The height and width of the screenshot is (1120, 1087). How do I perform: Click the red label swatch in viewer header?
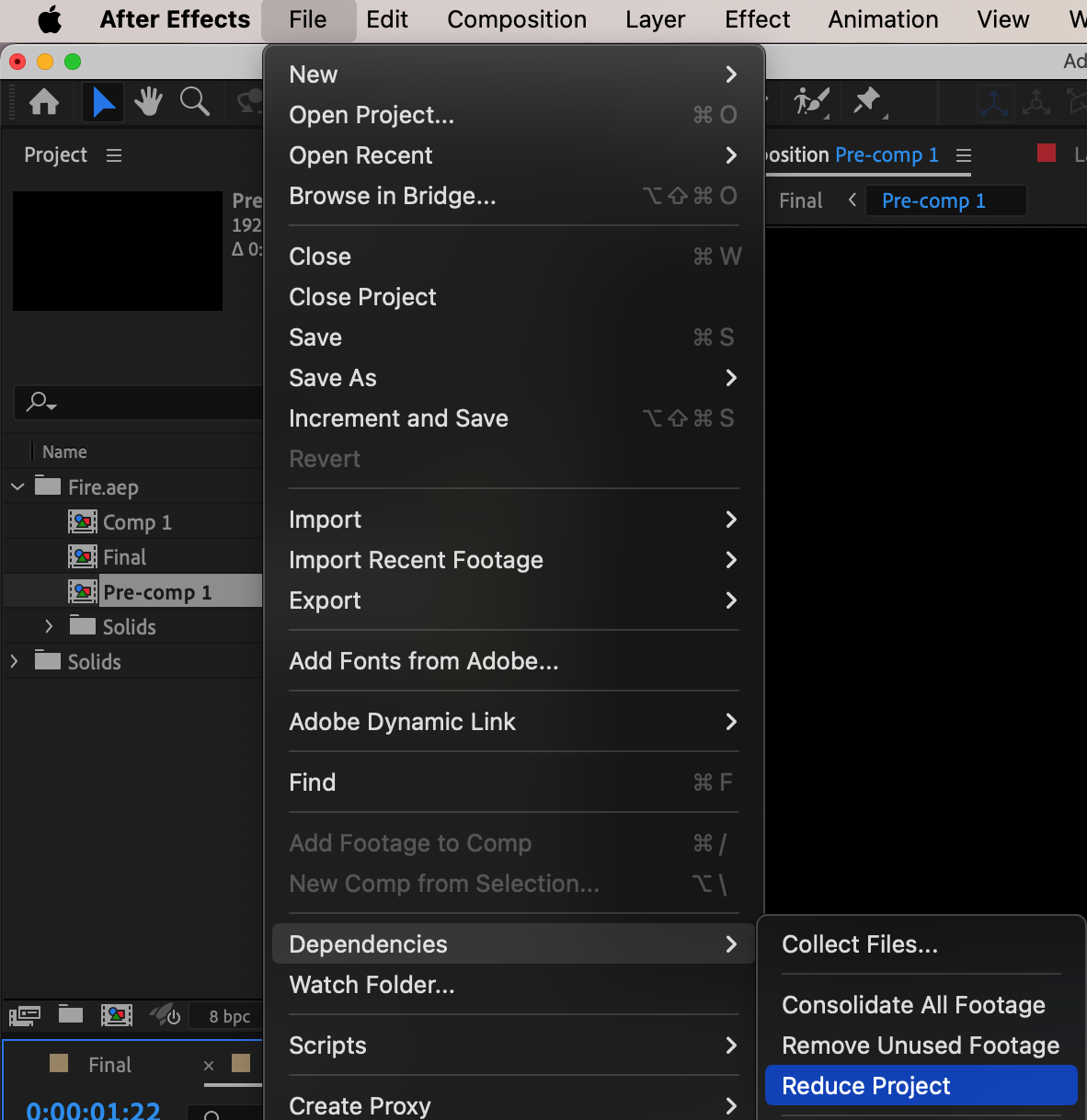(x=1047, y=153)
